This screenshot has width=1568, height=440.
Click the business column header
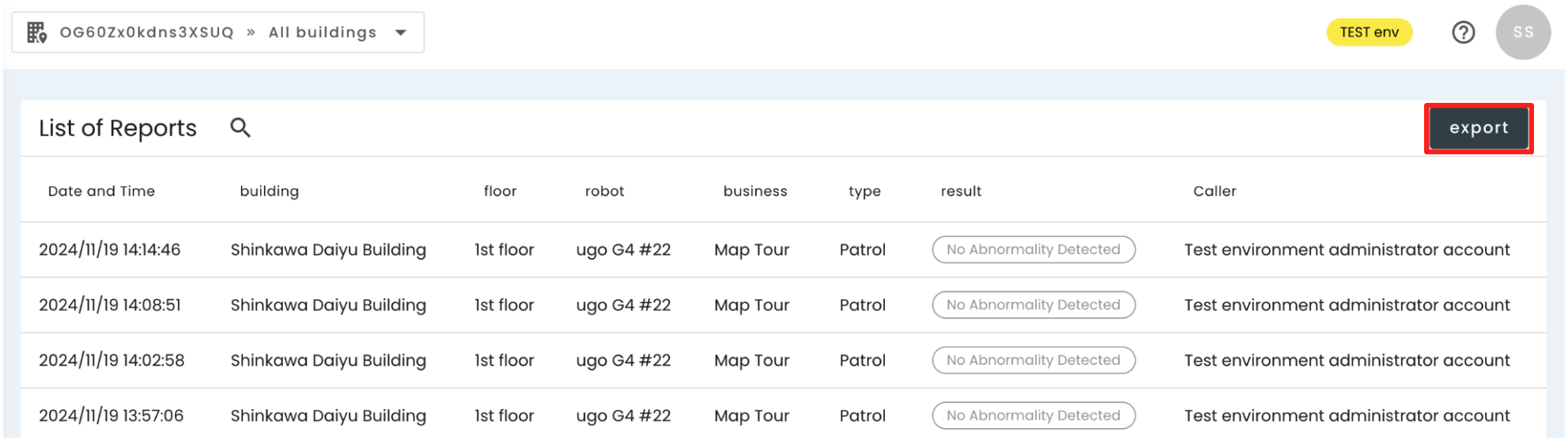coord(755,191)
